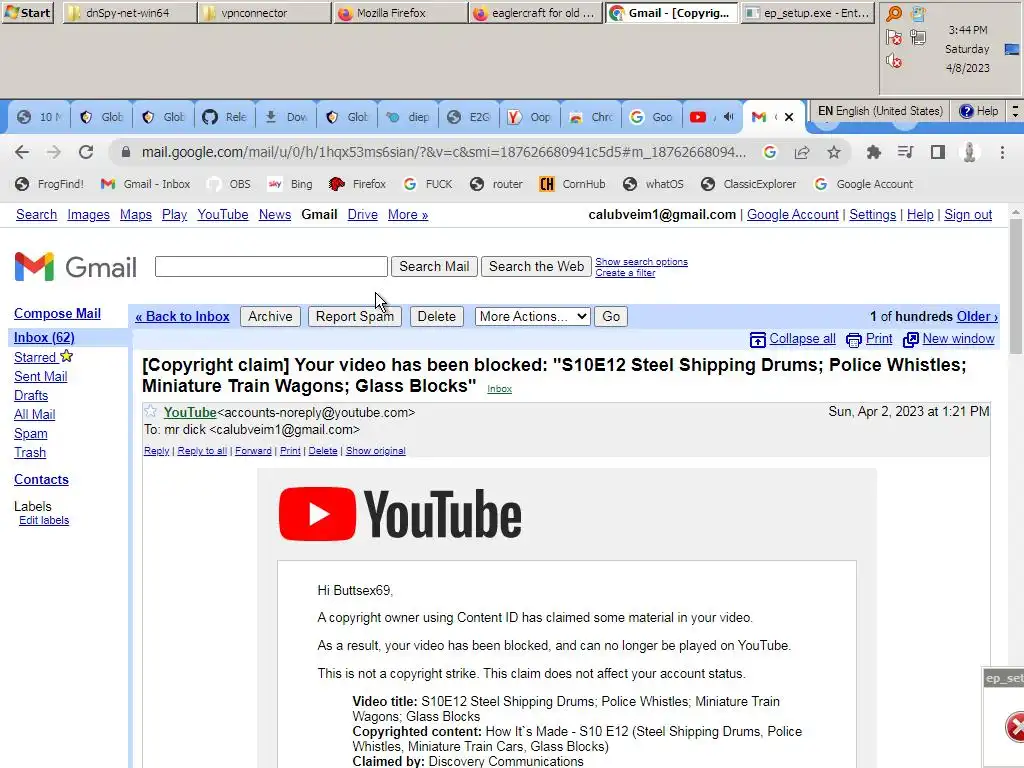Switch to the GitHub Rele tab
The width and height of the screenshot is (1024, 768).
coord(225,117)
